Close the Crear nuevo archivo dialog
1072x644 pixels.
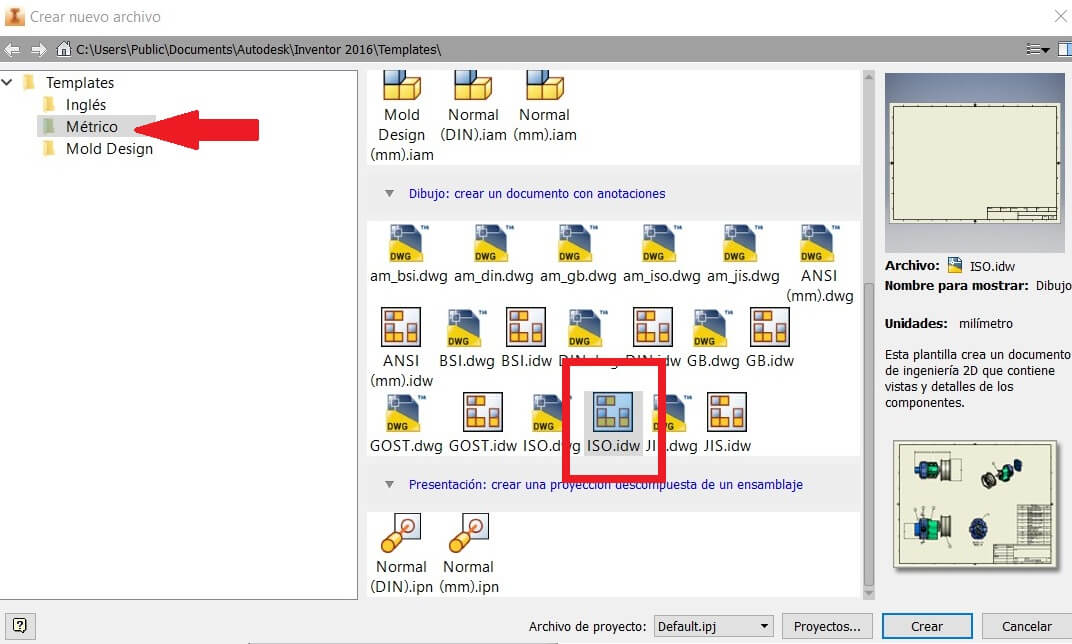click(x=1060, y=16)
